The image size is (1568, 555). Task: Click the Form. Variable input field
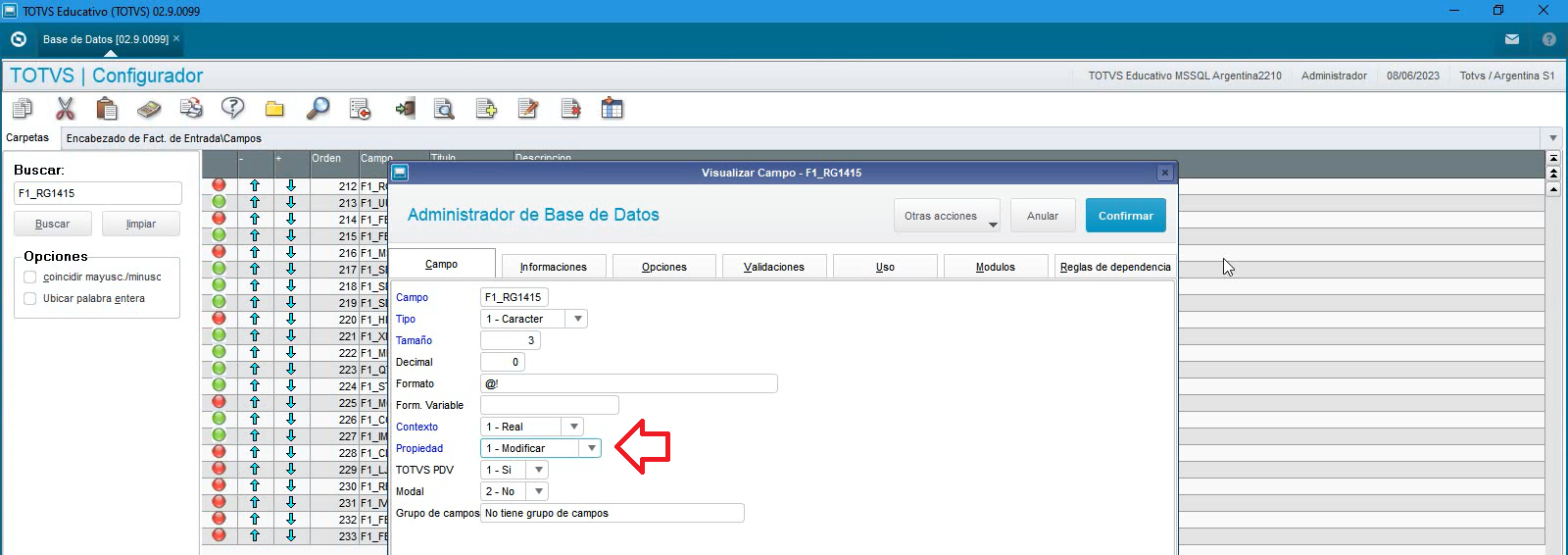(x=550, y=405)
